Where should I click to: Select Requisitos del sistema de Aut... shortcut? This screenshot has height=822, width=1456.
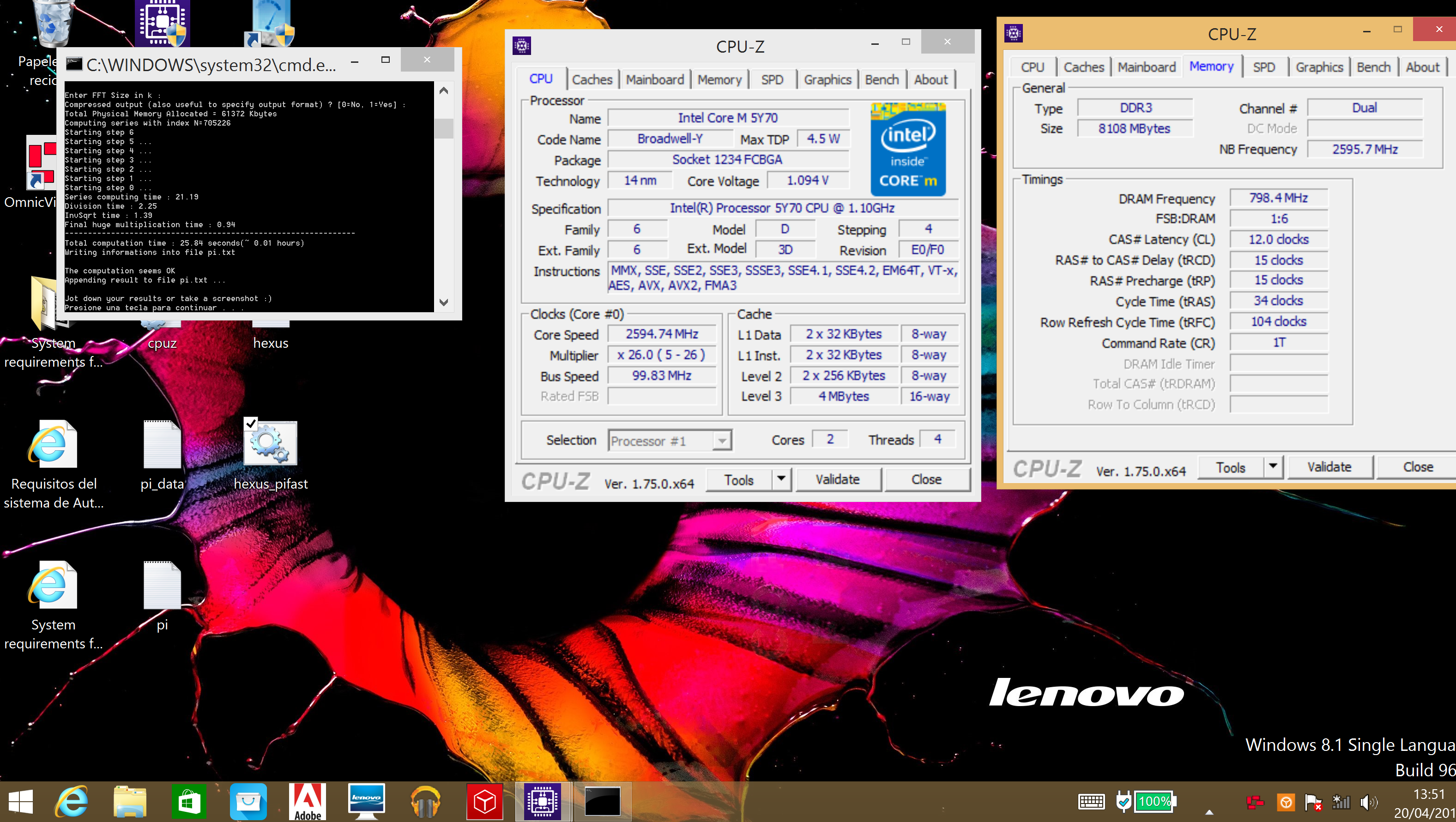(53, 464)
